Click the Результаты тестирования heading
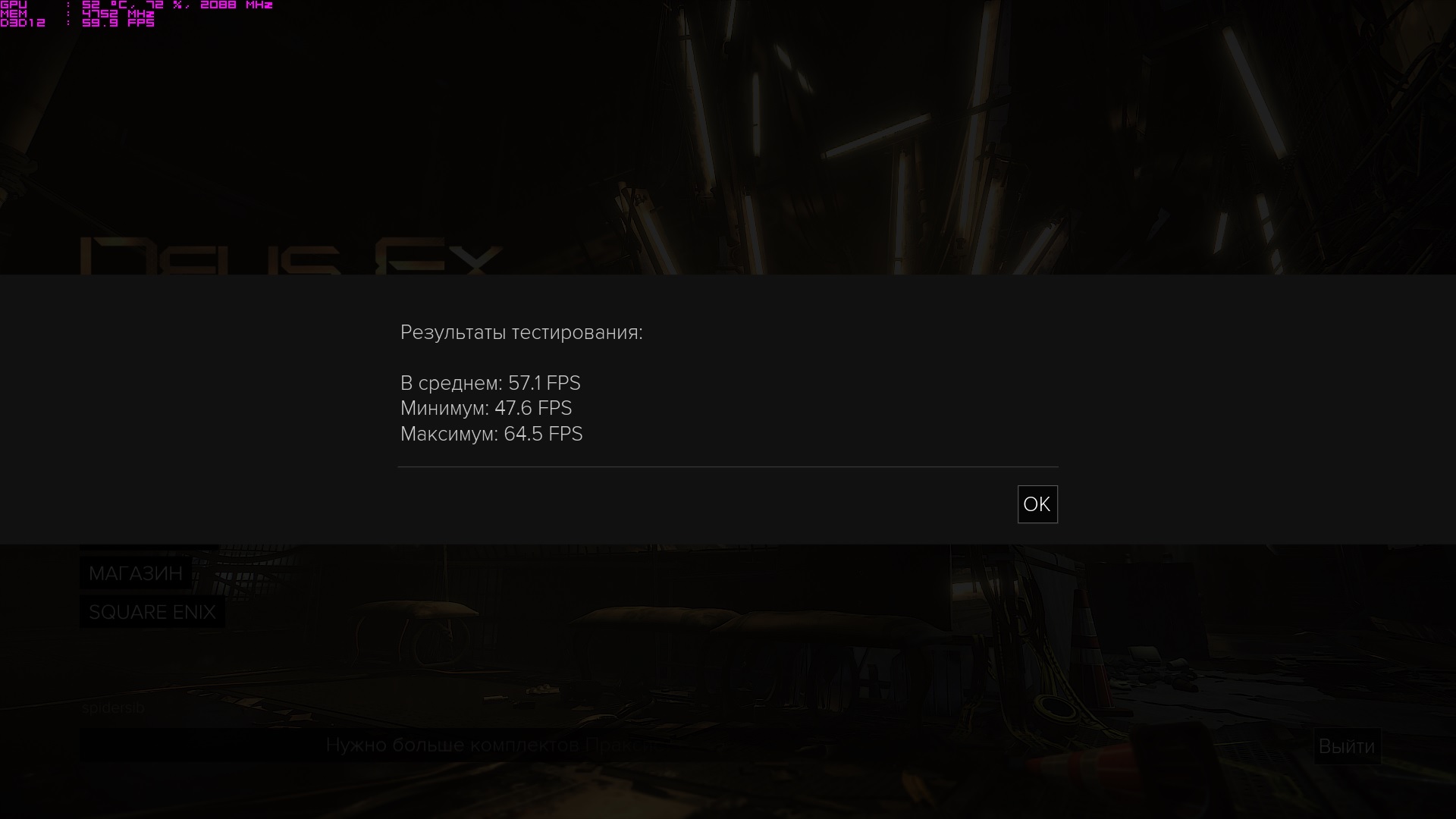 pos(522,332)
